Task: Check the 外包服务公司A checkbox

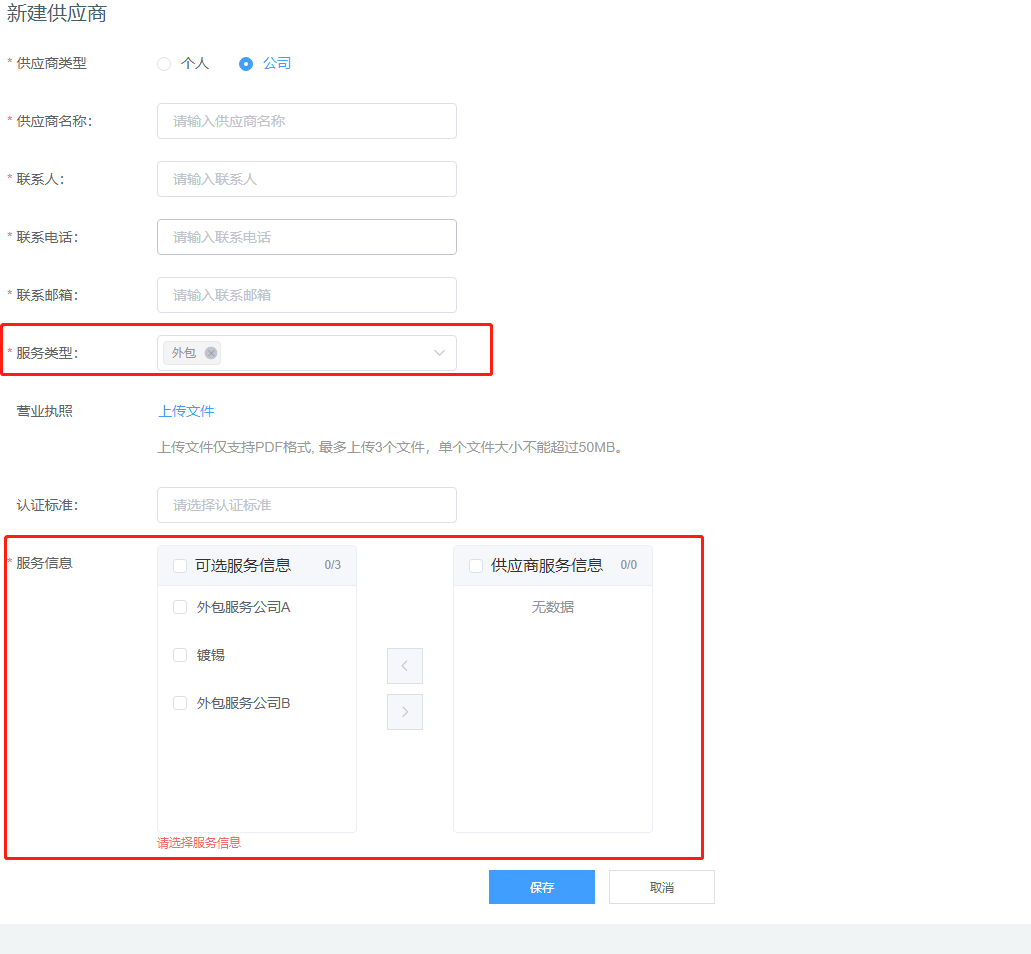Action: 180,607
